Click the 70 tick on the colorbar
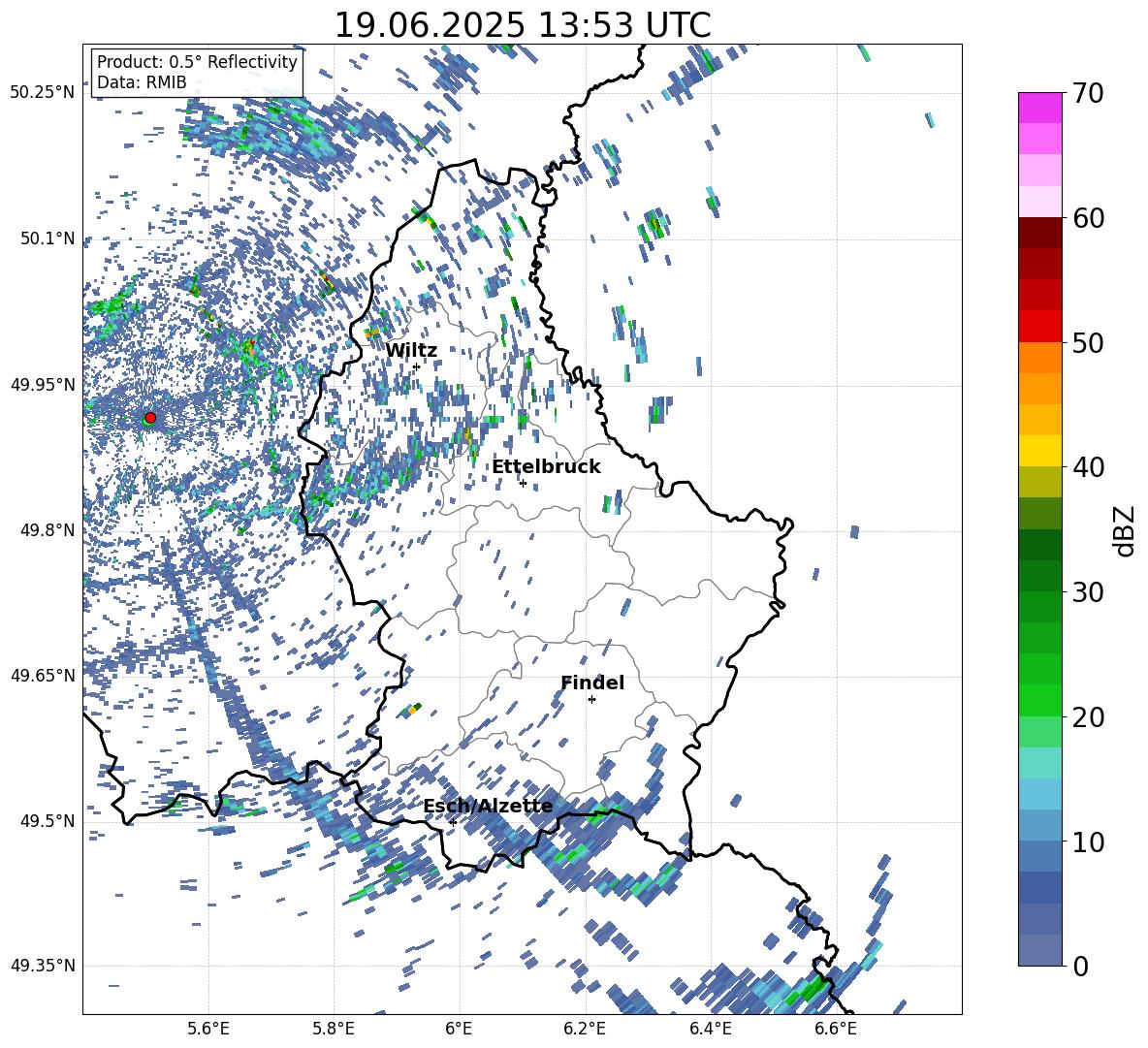 1087,94
